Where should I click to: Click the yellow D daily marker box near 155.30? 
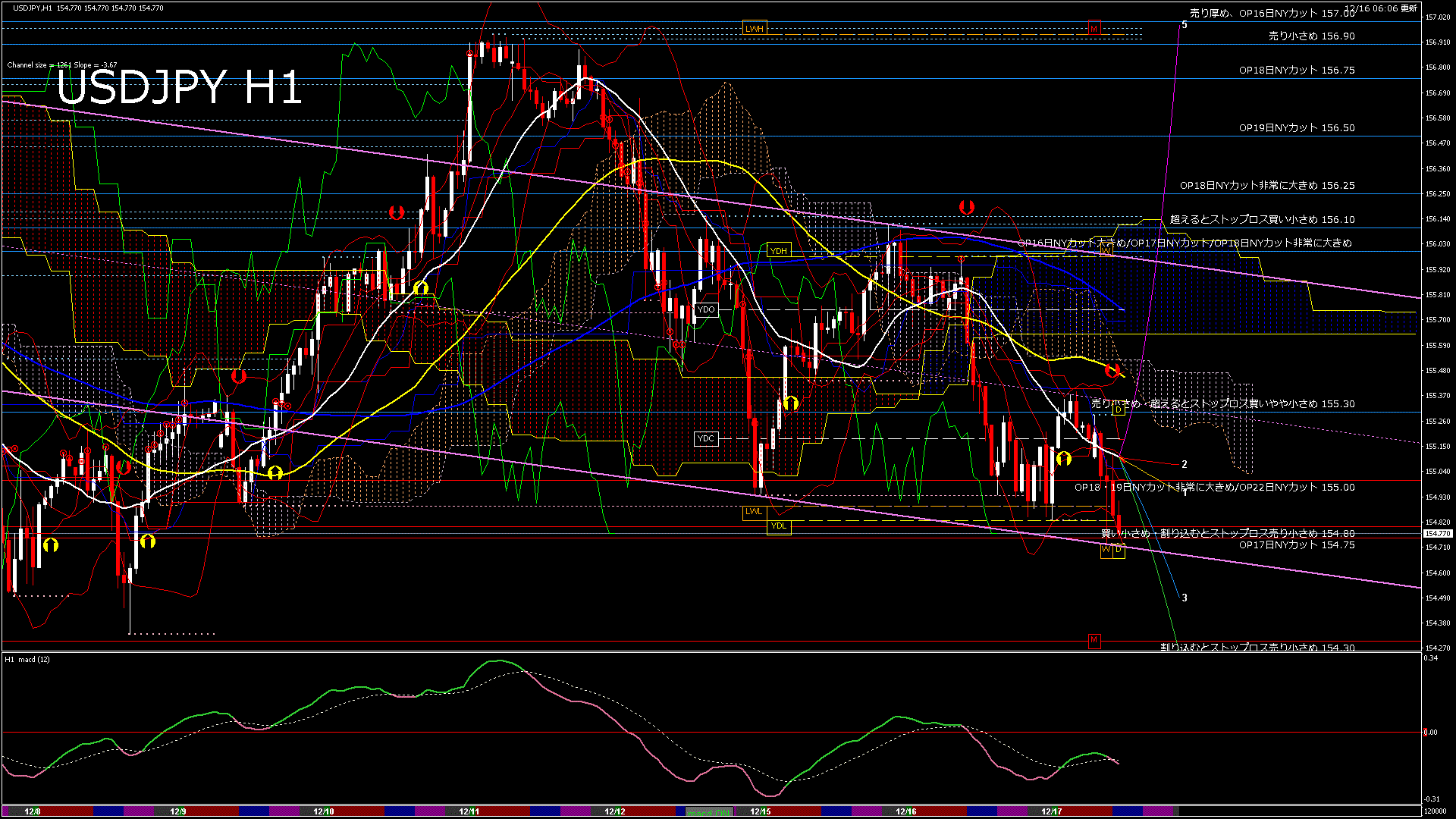(x=1119, y=408)
